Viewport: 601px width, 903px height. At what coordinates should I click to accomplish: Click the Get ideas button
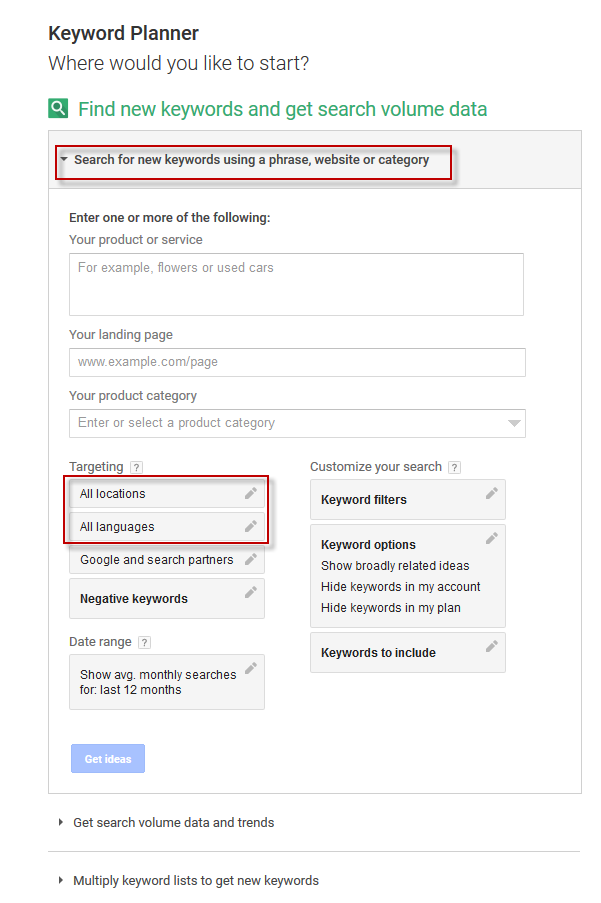(108, 758)
